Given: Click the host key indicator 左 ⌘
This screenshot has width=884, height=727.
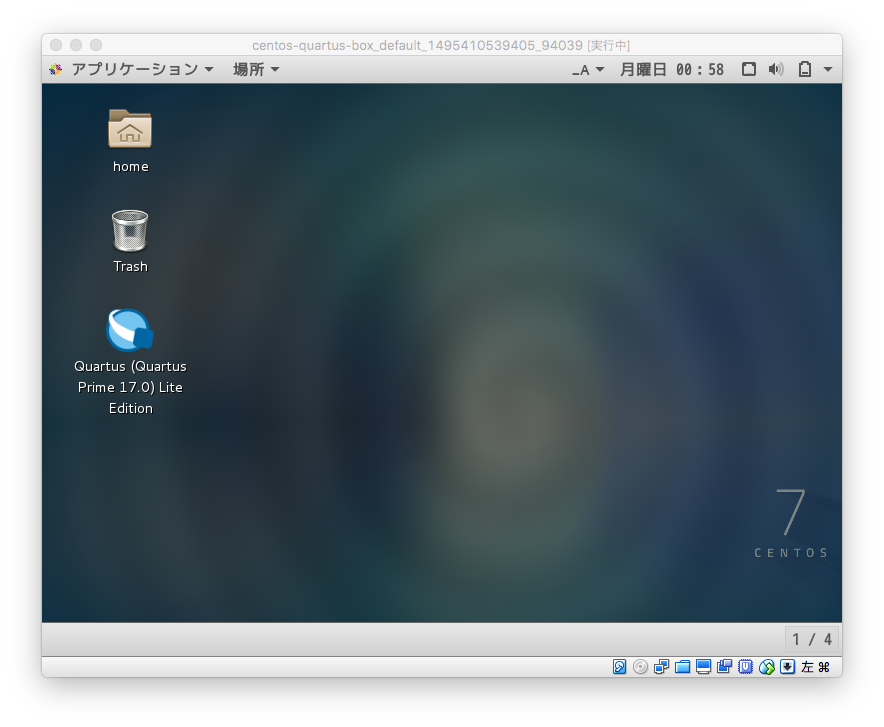Looking at the screenshot, I should click(815, 667).
